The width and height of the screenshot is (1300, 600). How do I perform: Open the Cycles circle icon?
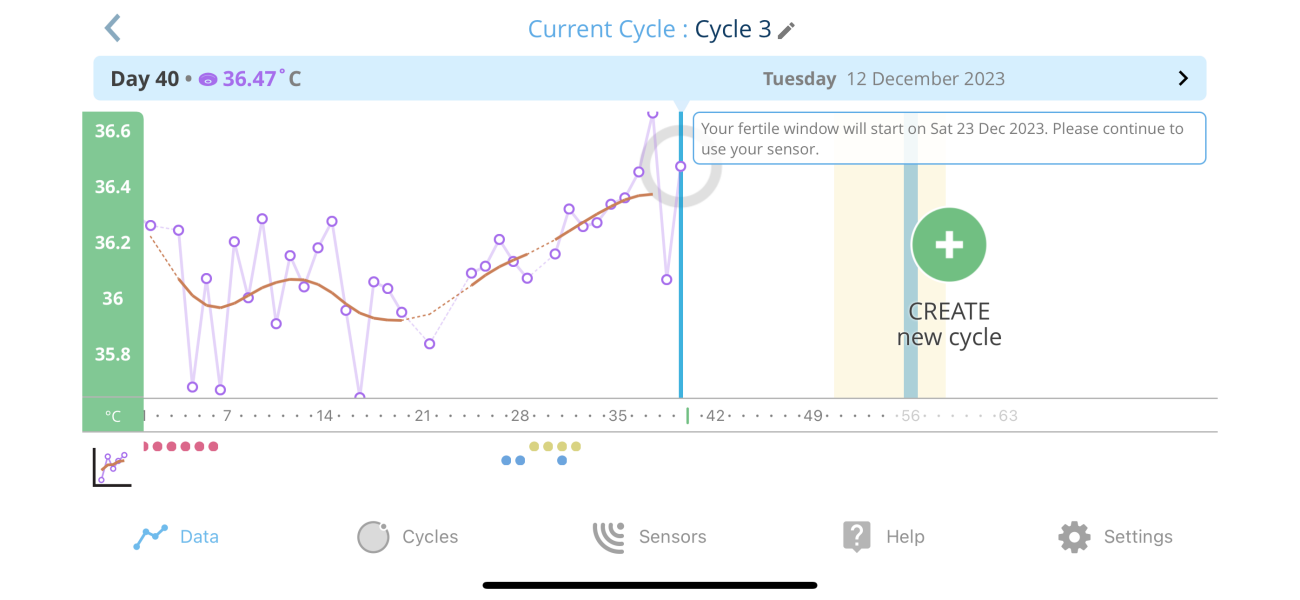click(373, 536)
